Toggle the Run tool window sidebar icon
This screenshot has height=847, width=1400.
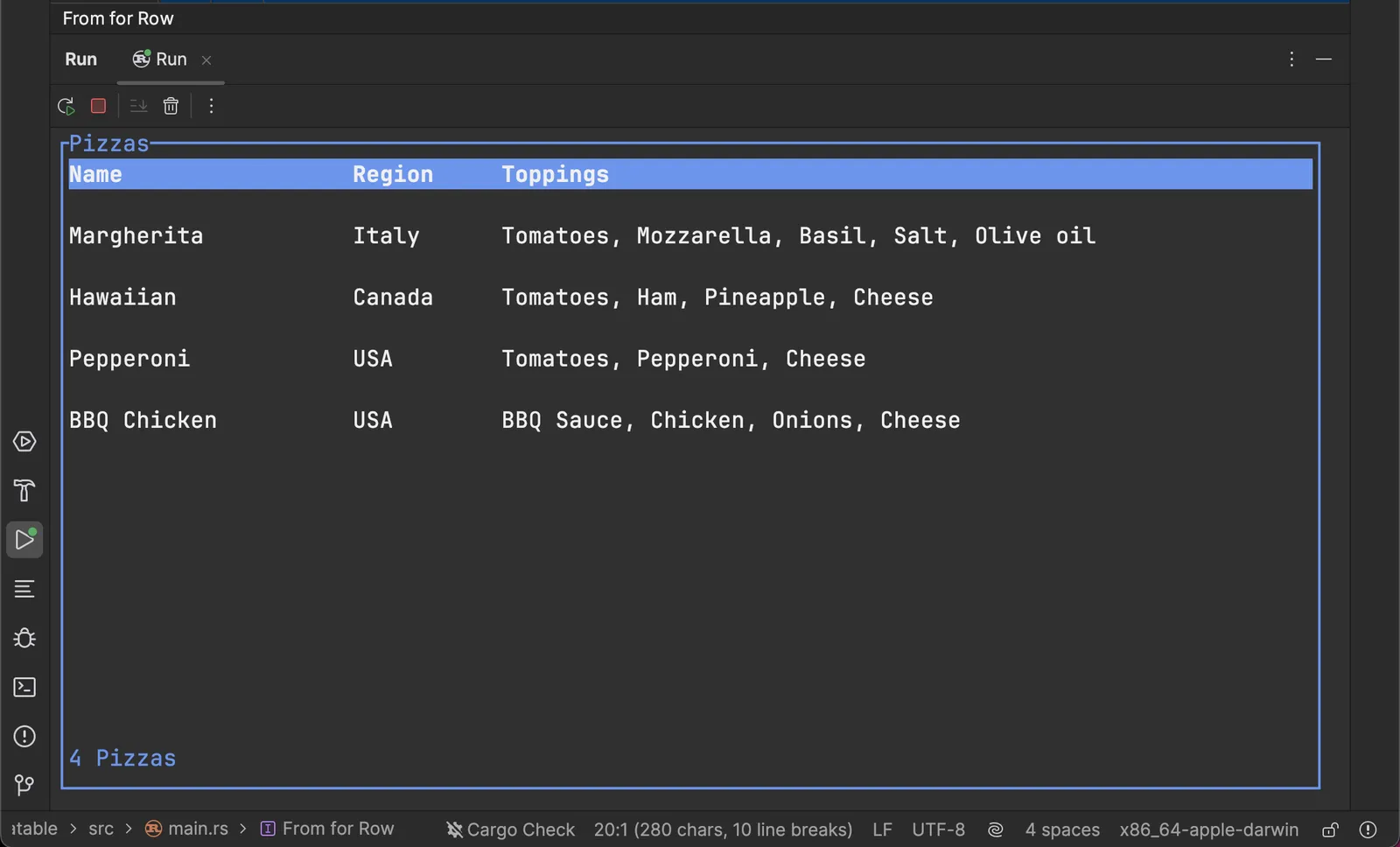pos(24,540)
